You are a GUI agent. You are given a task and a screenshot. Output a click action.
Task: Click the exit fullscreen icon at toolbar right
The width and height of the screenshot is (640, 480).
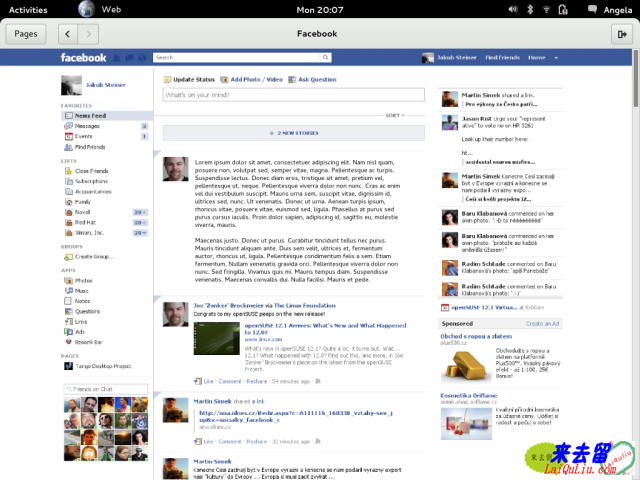[x=622, y=34]
